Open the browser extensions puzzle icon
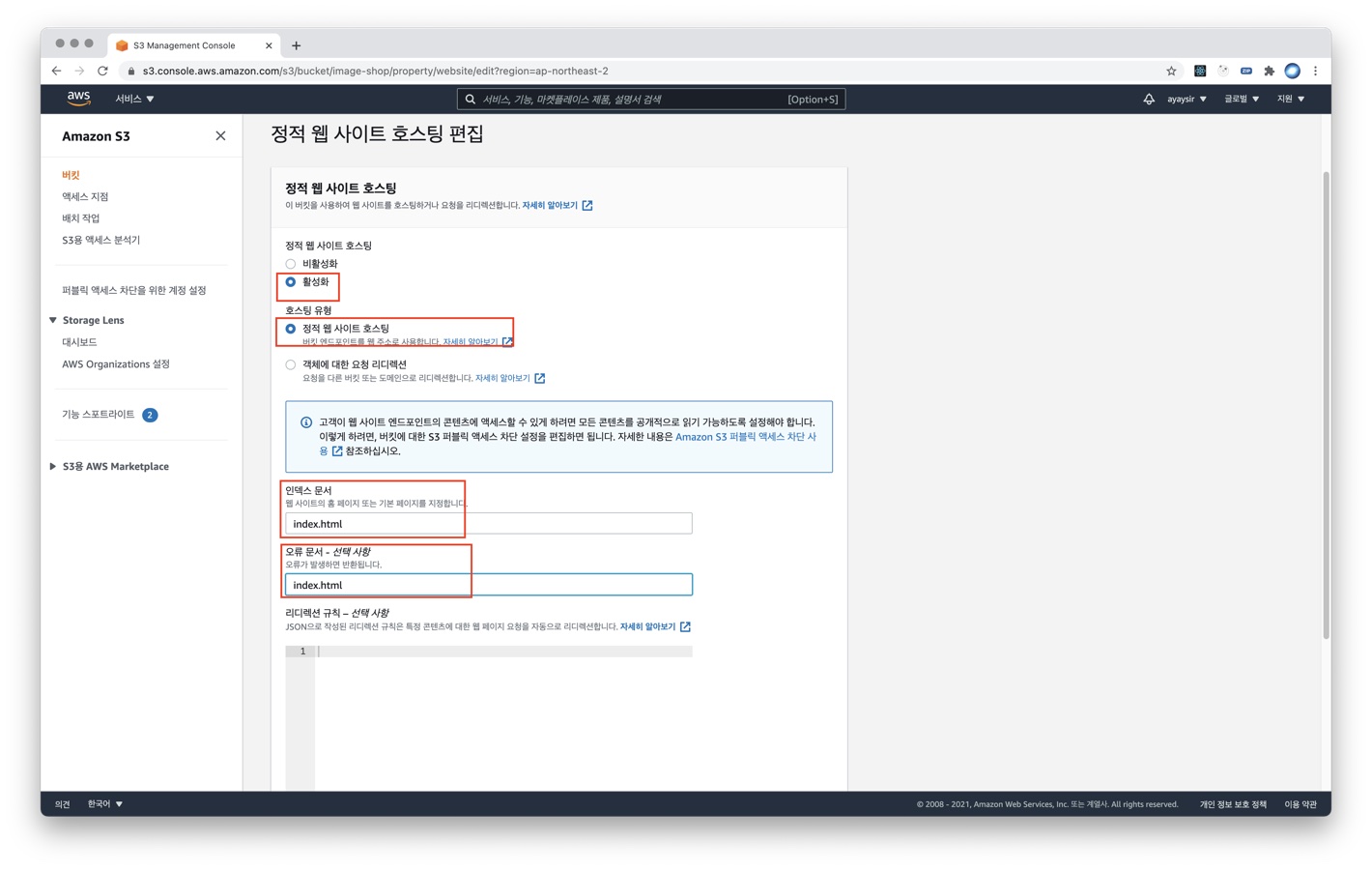 point(1269,71)
